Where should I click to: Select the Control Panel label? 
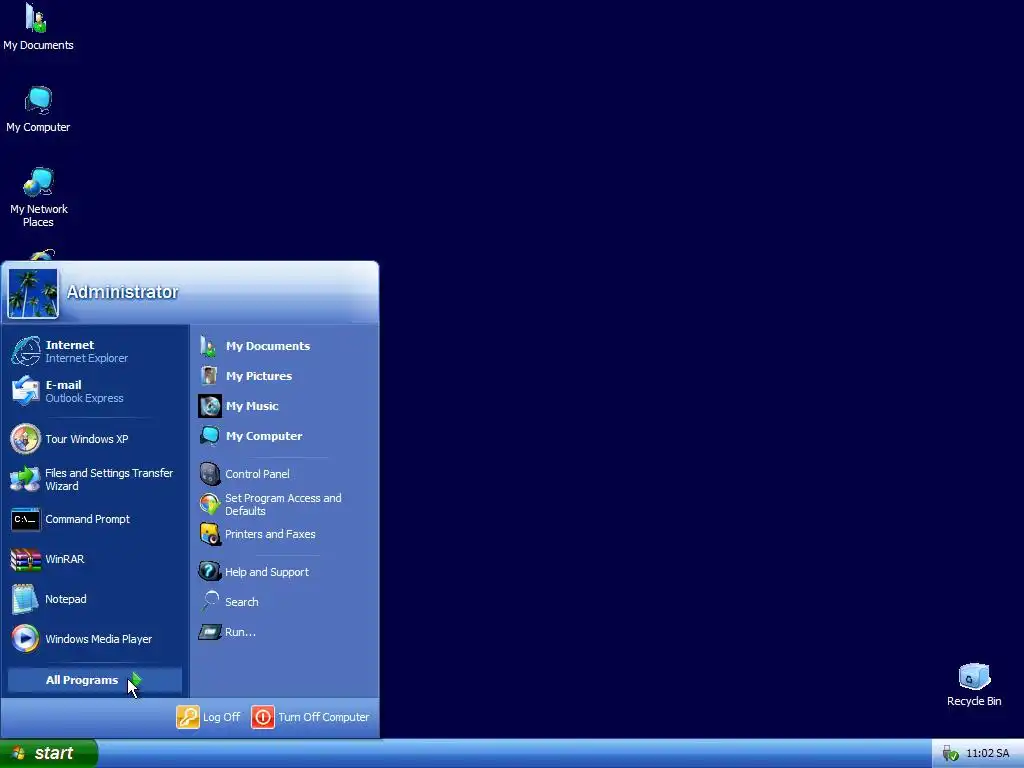click(x=257, y=474)
